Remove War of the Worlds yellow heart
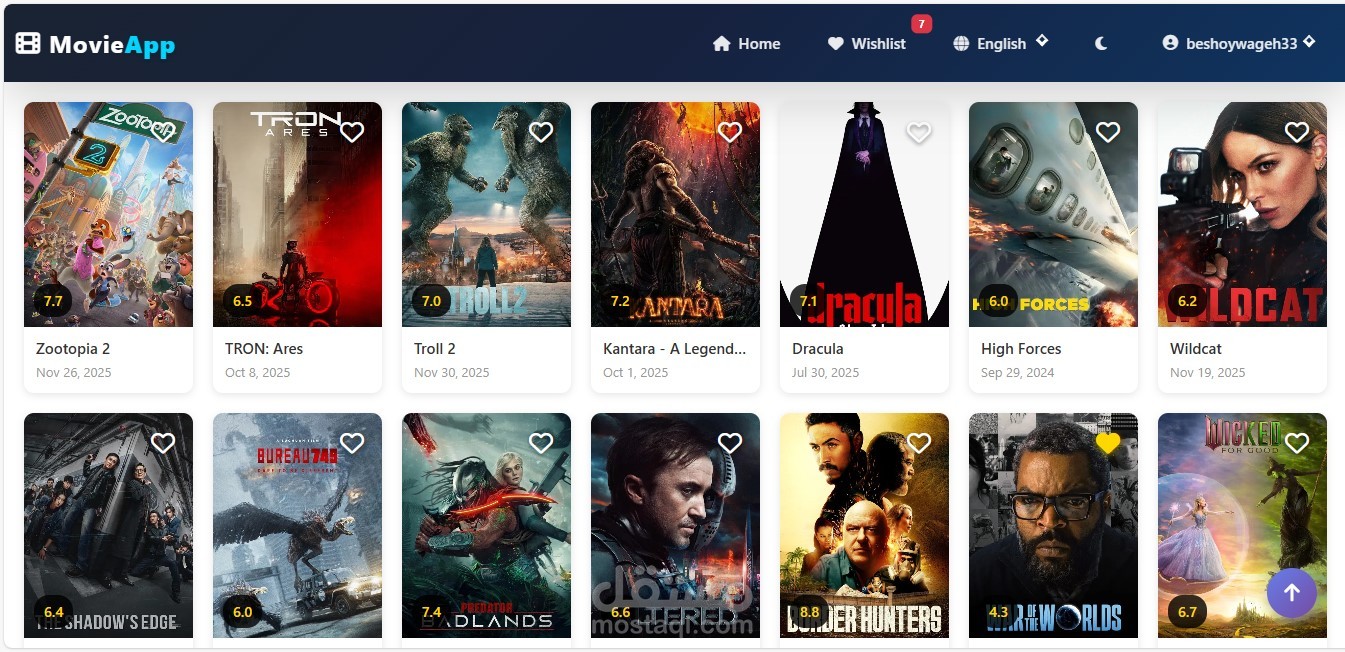The width and height of the screenshot is (1345, 652). click(x=1108, y=443)
